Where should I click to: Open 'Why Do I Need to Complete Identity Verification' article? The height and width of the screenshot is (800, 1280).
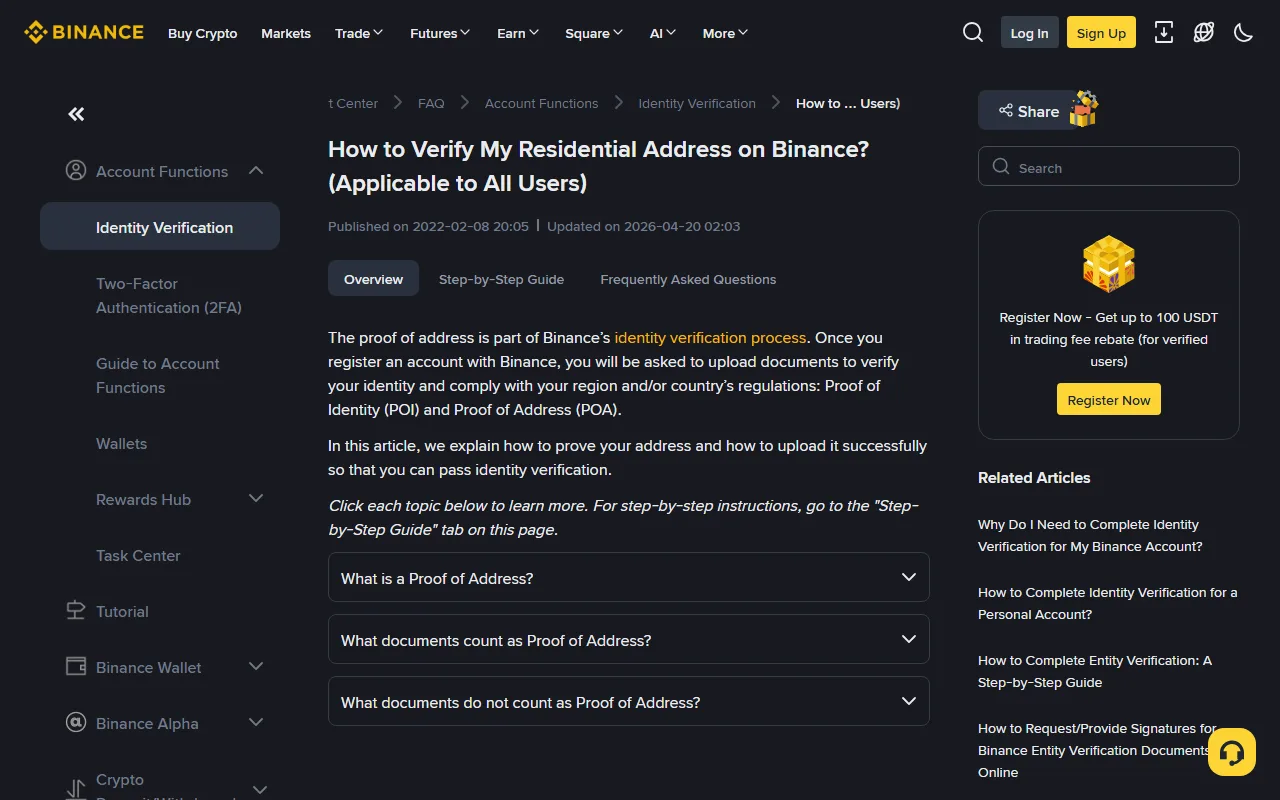point(1090,535)
